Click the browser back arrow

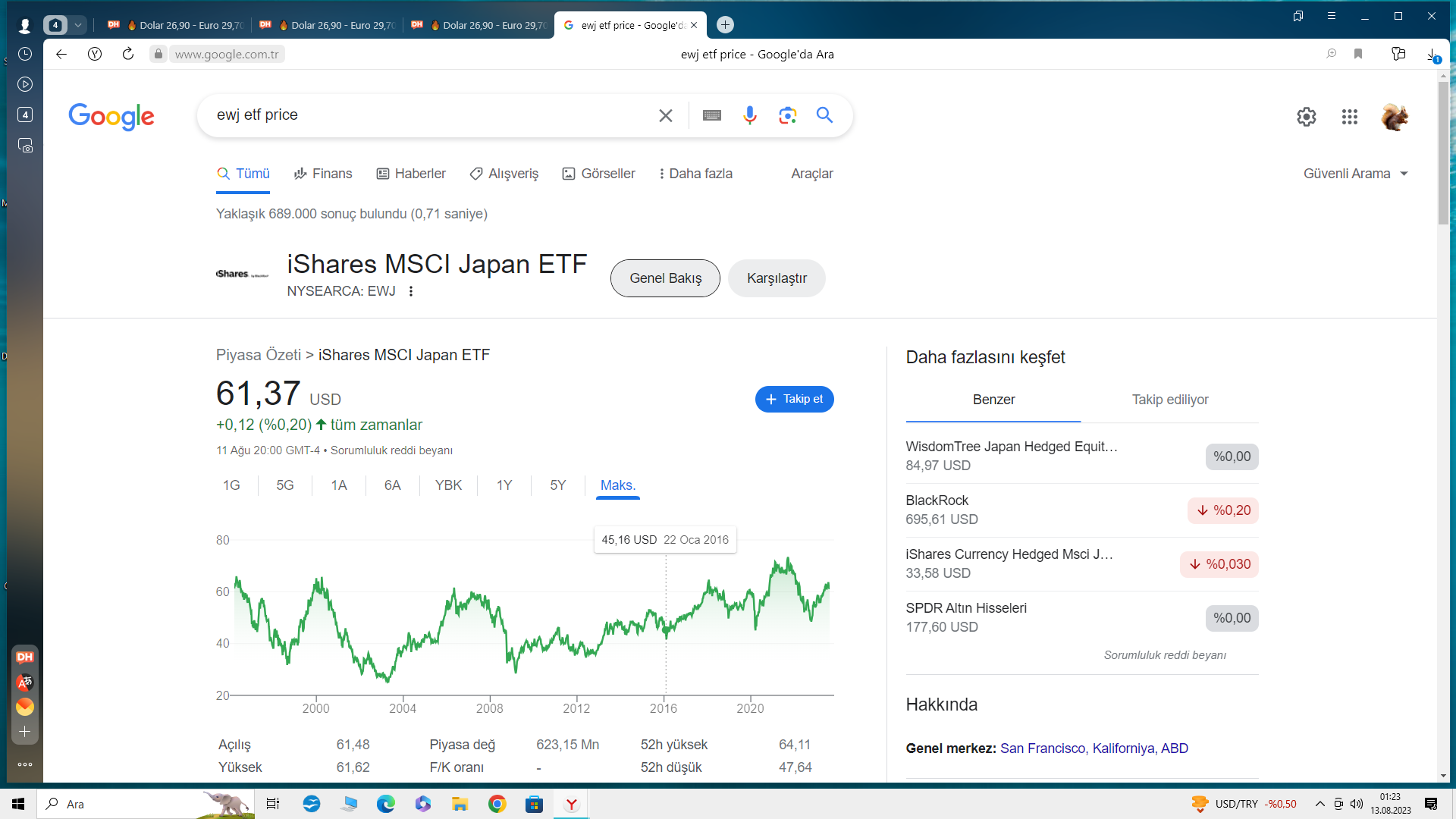coord(61,54)
